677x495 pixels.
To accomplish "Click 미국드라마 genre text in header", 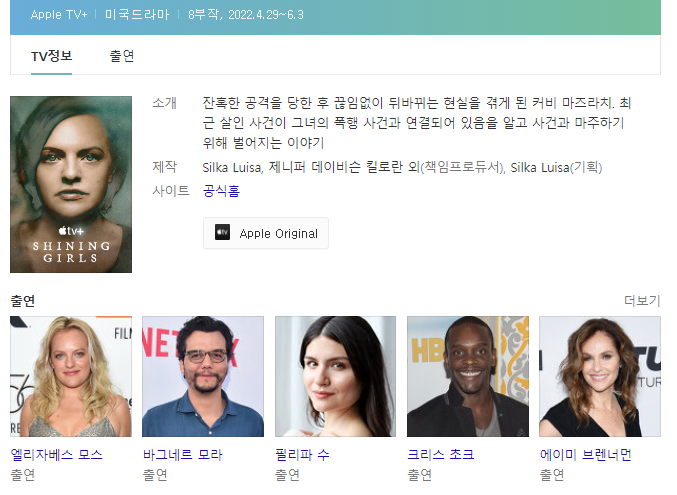I will point(137,15).
